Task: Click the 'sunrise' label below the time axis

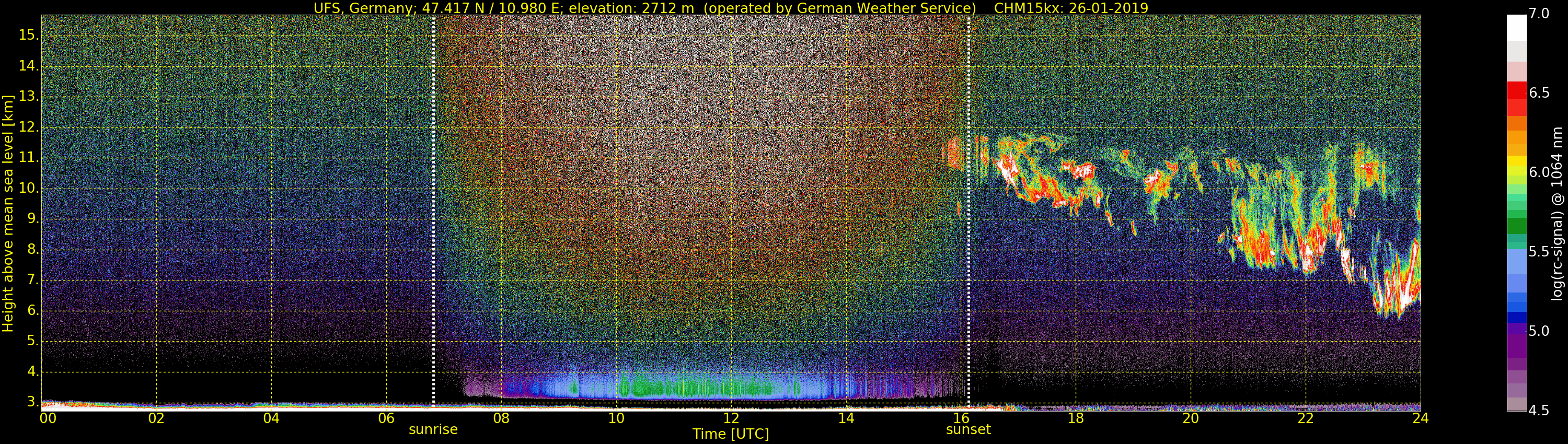Action: tap(433, 429)
